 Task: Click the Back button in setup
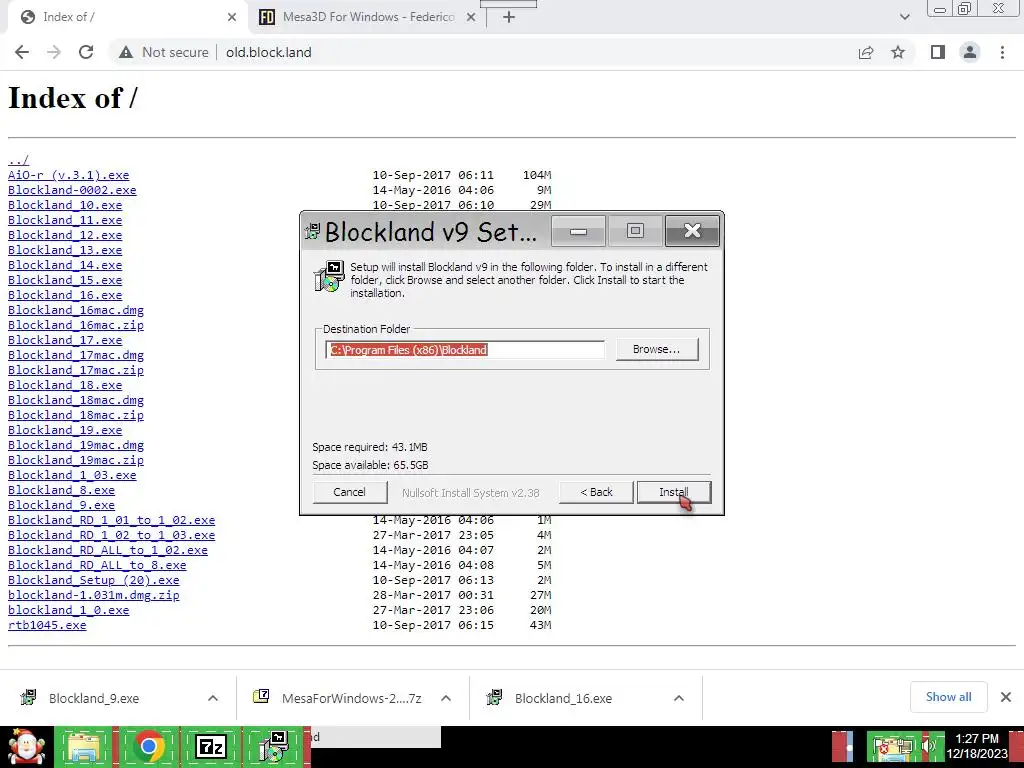[596, 492]
